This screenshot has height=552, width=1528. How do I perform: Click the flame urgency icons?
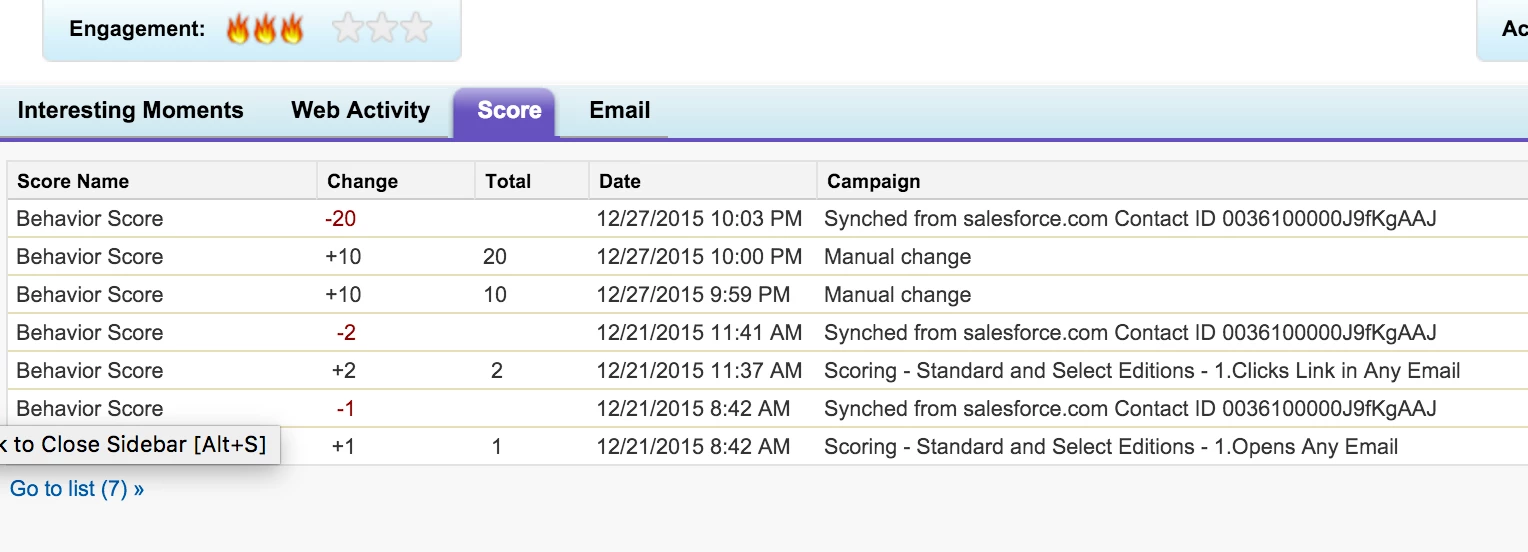pos(265,29)
